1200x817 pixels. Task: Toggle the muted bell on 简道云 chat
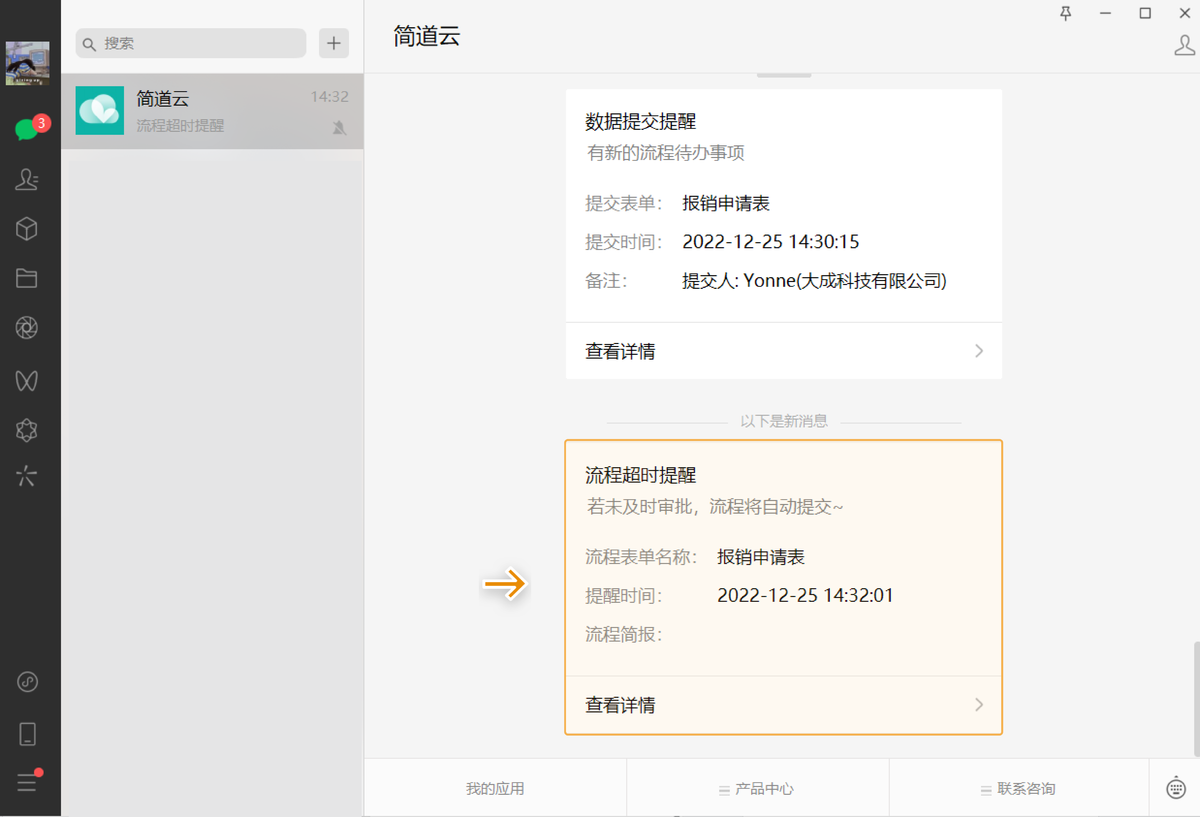(x=339, y=127)
